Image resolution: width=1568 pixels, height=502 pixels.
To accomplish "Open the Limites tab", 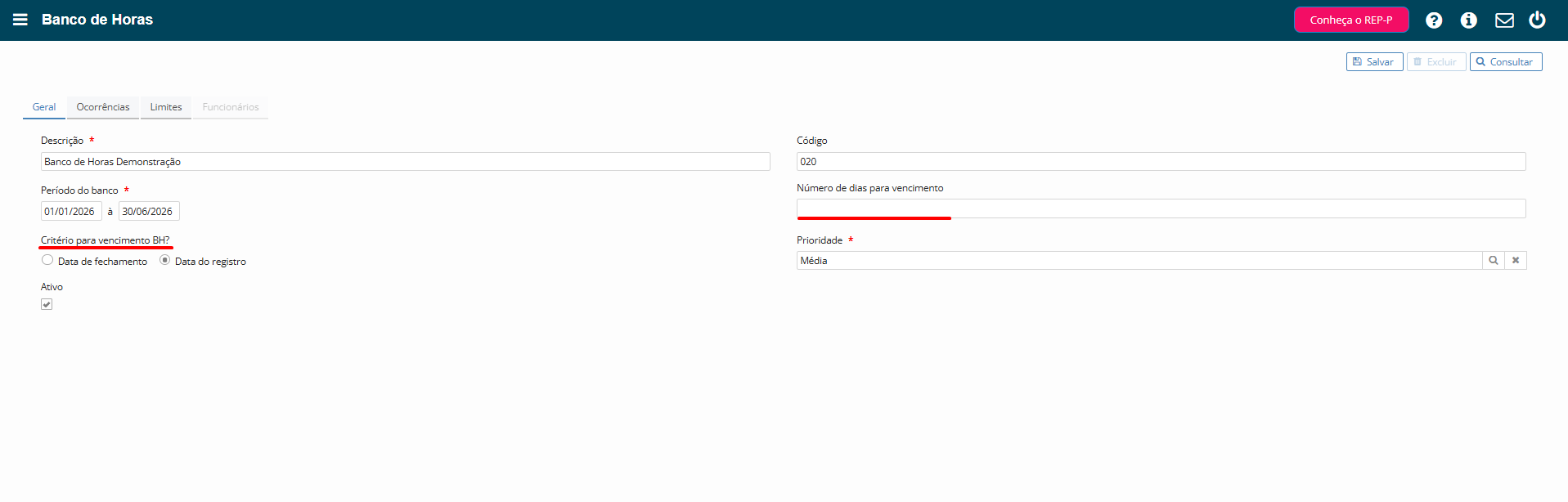I will click(x=166, y=107).
